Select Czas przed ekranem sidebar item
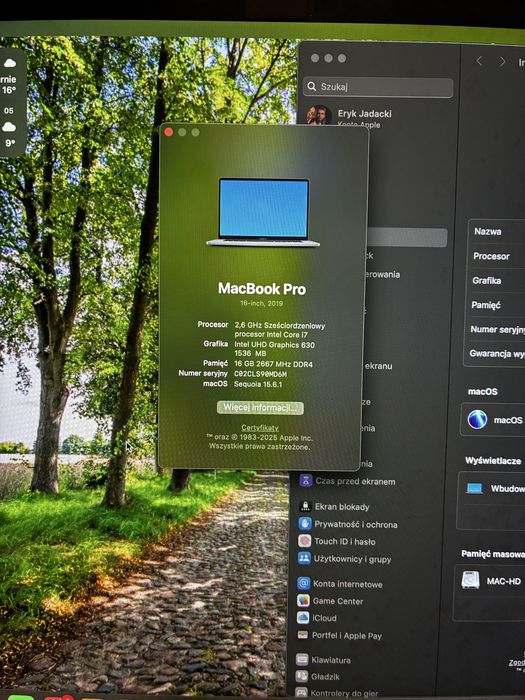525x700 pixels. coord(347,481)
